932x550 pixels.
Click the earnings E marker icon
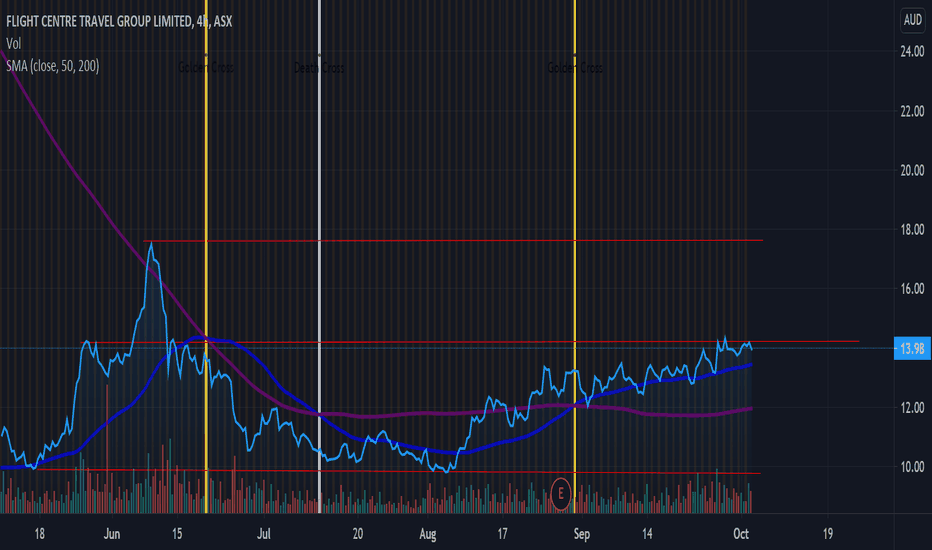pos(561,494)
